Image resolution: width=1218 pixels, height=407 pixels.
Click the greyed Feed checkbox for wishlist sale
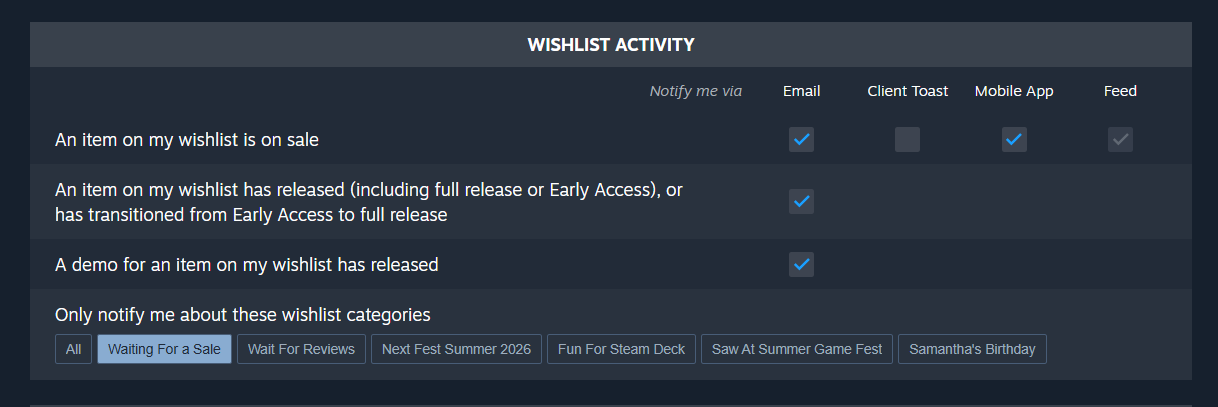click(x=1120, y=140)
